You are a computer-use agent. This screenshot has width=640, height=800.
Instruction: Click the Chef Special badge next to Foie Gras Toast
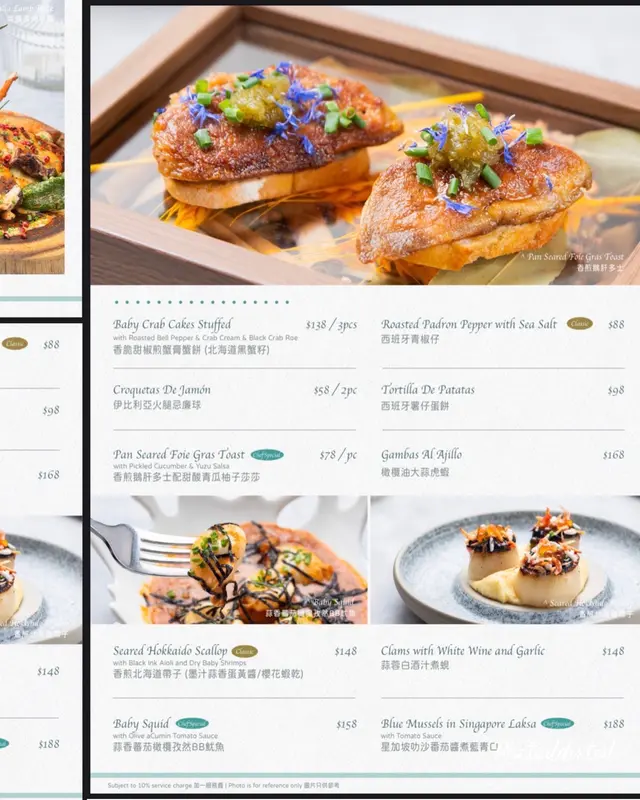267,455
